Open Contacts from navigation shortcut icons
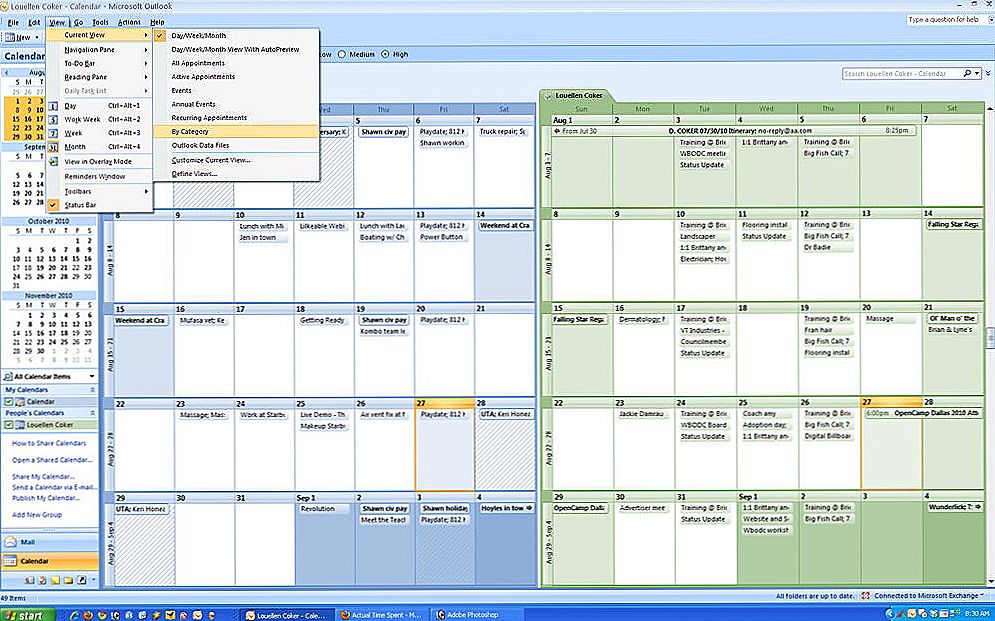Viewport: 995px width, 621px height. coord(30,580)
